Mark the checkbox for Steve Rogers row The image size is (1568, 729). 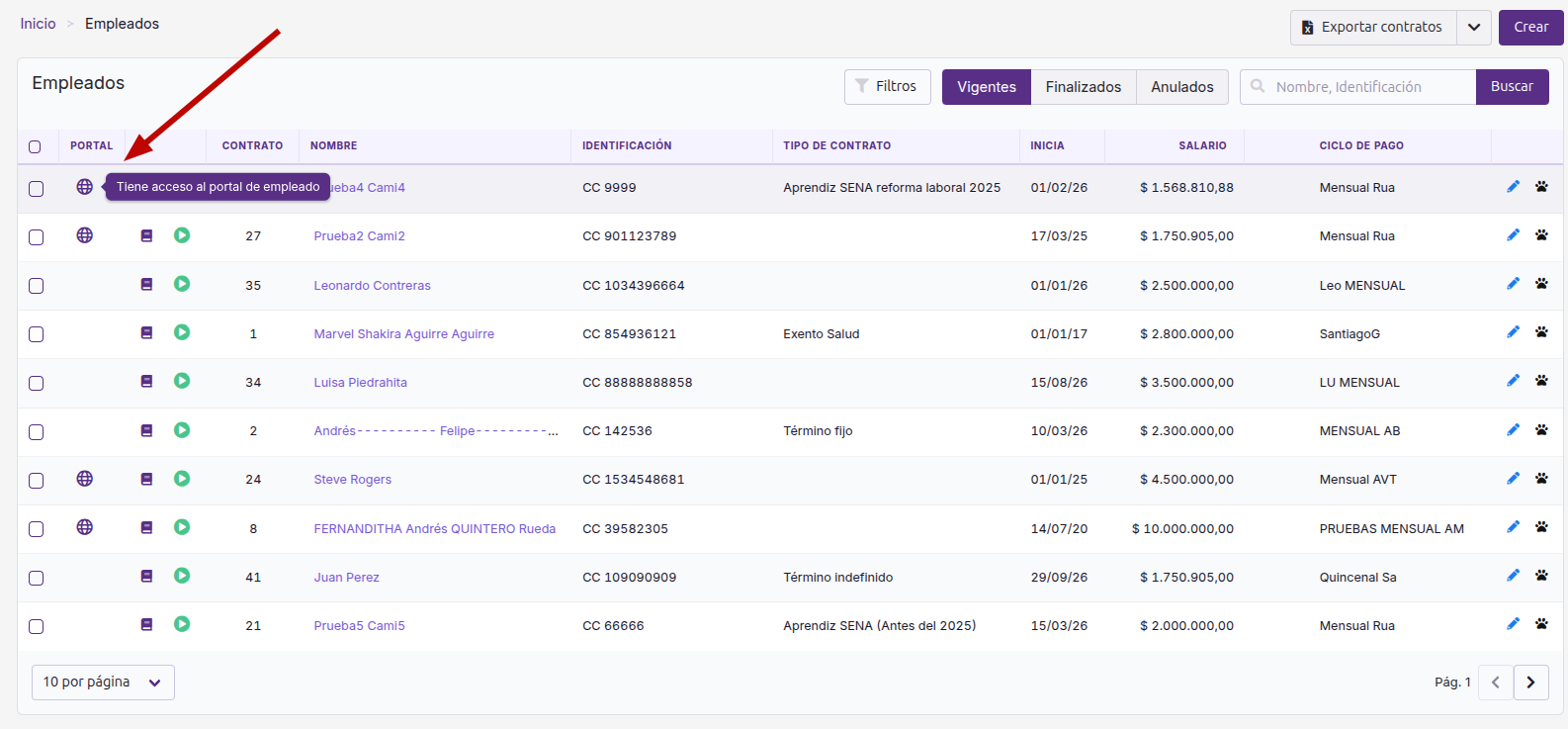37,481
